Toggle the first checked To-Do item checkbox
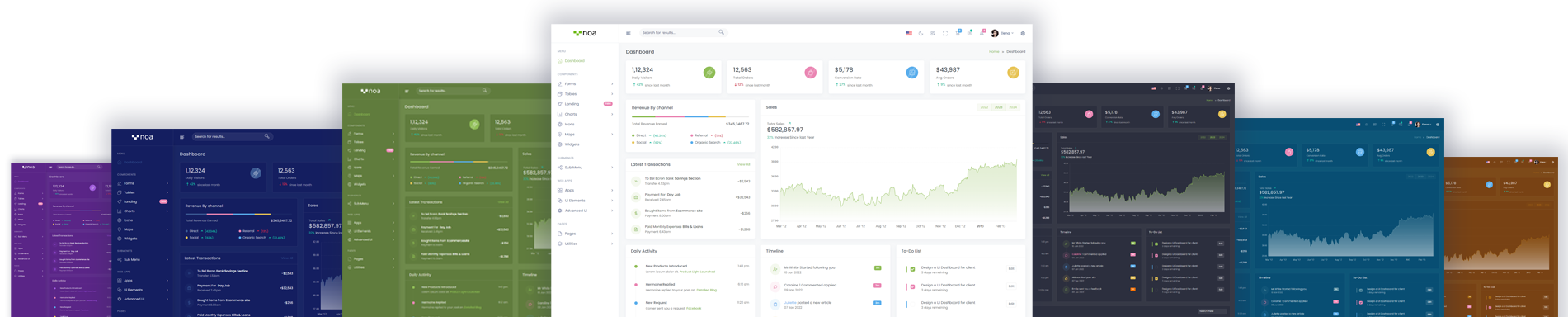The height and width of the screenshot is (317, 1568). tap(912, 269)
